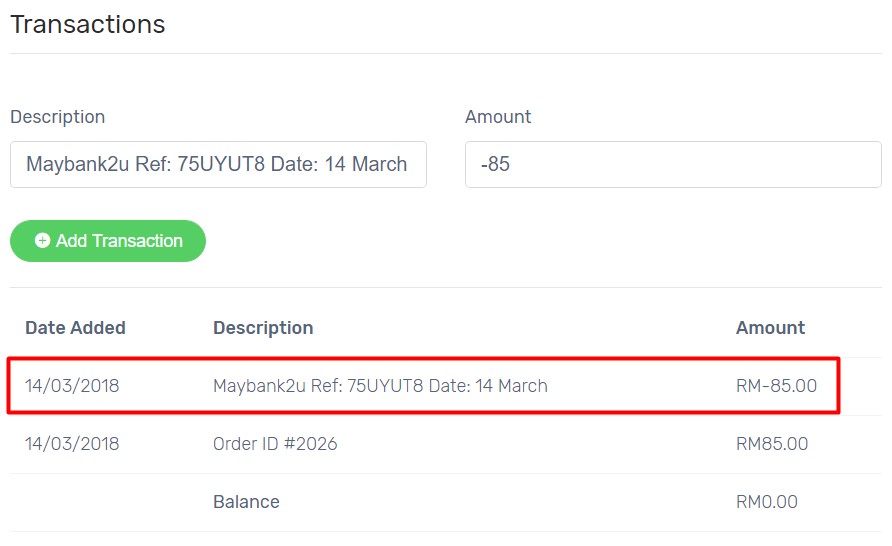Viewport: 892px width, 546px height.
Task: Click the Add Transaction button
Action: point(108,241)
